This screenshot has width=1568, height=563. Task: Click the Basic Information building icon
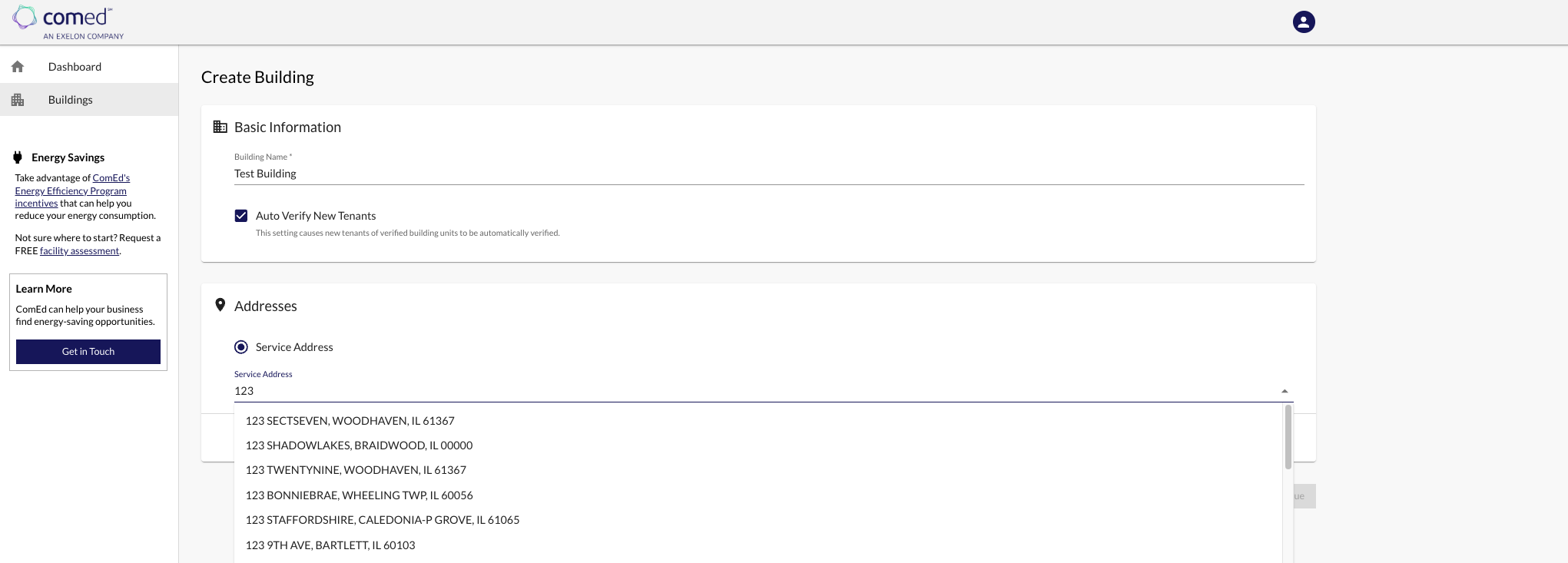tap(220, 127)
